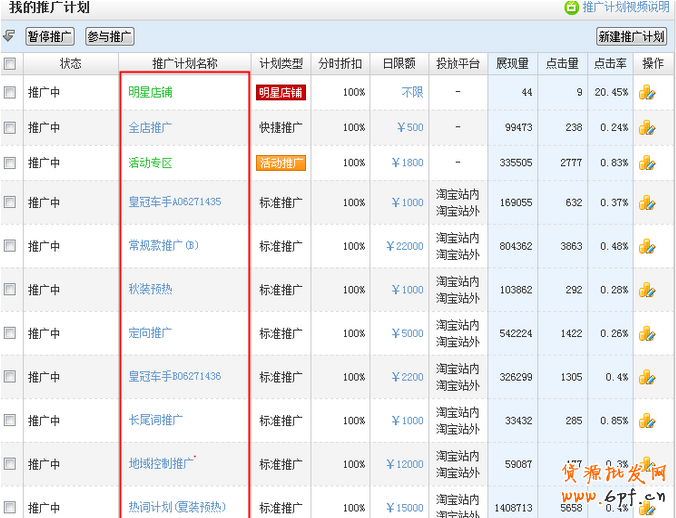Screen dimensions: 676x518
Task: Click the 不限 daily limit link
Action: [413, 92]
